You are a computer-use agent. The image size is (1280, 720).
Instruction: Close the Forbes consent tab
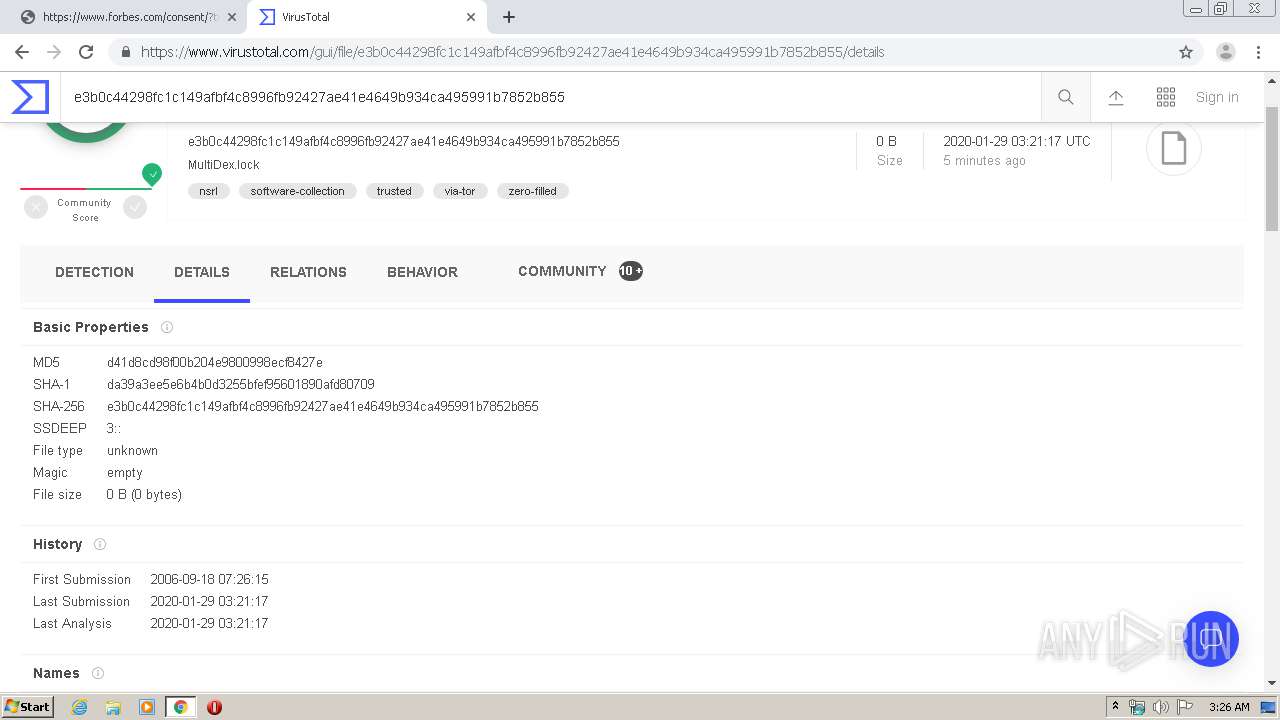tap(231, 17)
